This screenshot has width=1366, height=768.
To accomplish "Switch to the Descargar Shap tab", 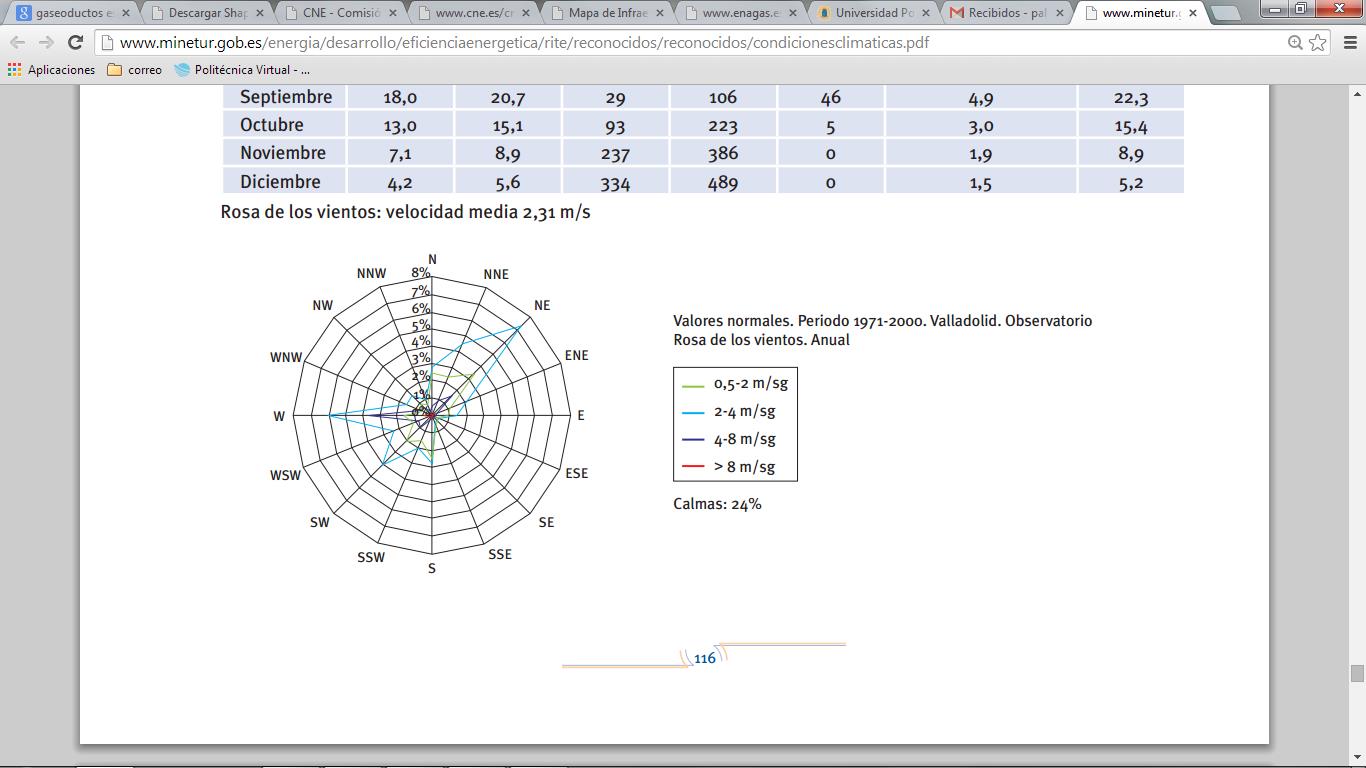I will 205,14.
